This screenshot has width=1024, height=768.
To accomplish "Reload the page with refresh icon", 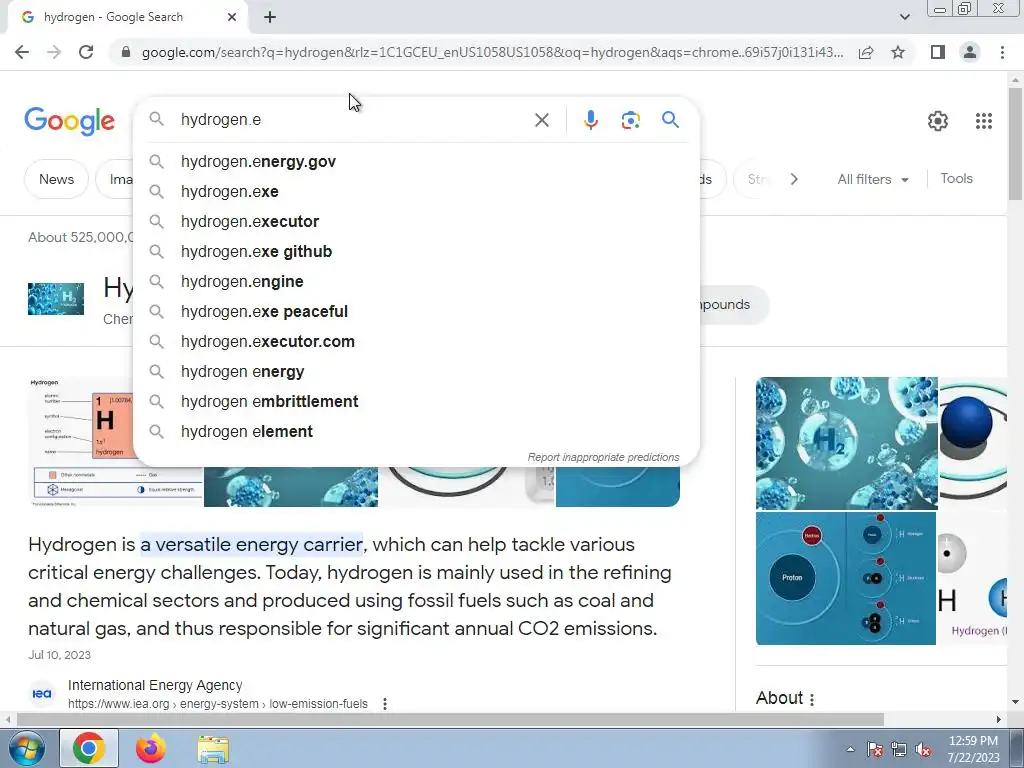I will [86, 52].
